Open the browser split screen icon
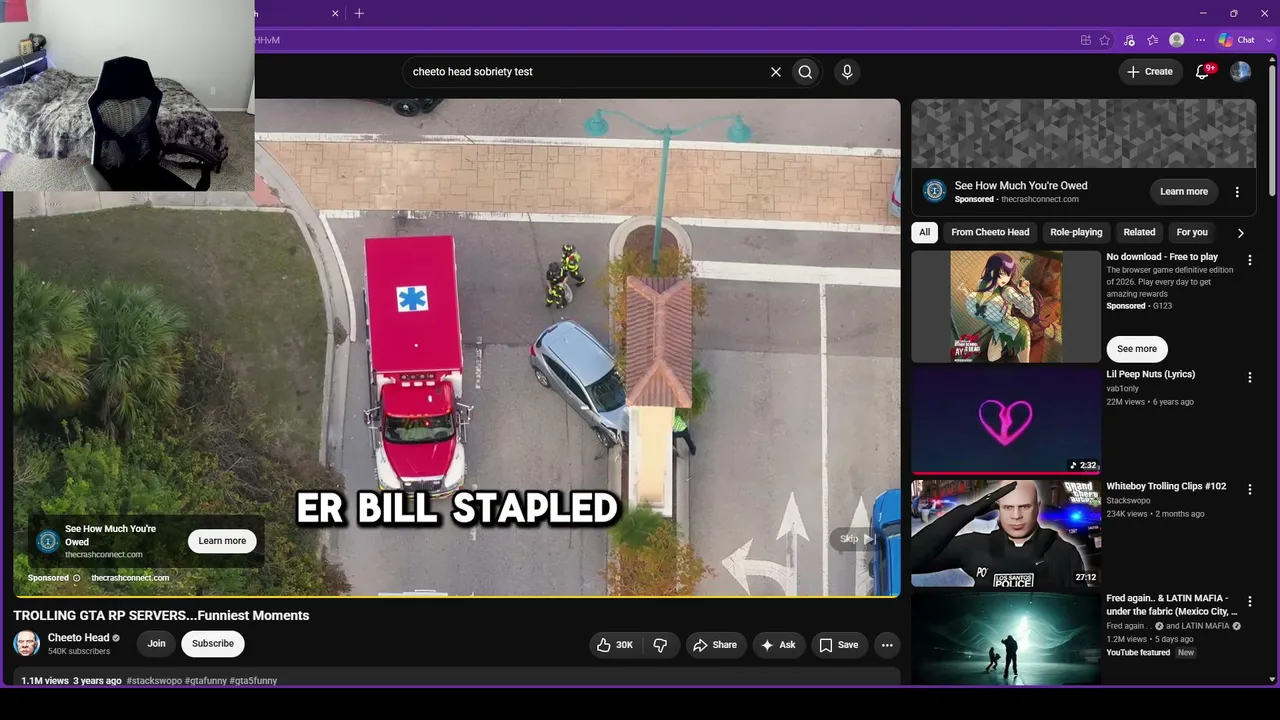Image resolution: width=1280 pixels, height=720 pixels. 1086,40
